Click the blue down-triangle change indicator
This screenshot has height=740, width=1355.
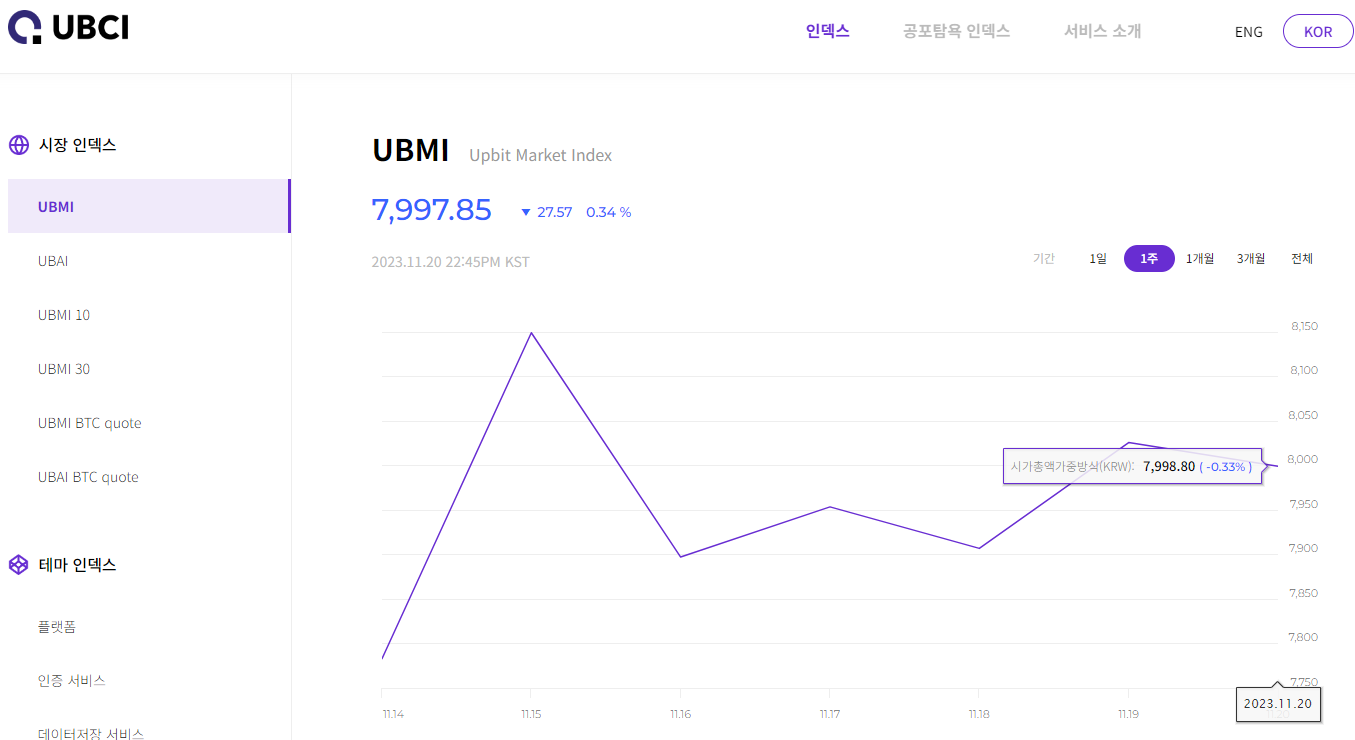[x=526, y=212]
